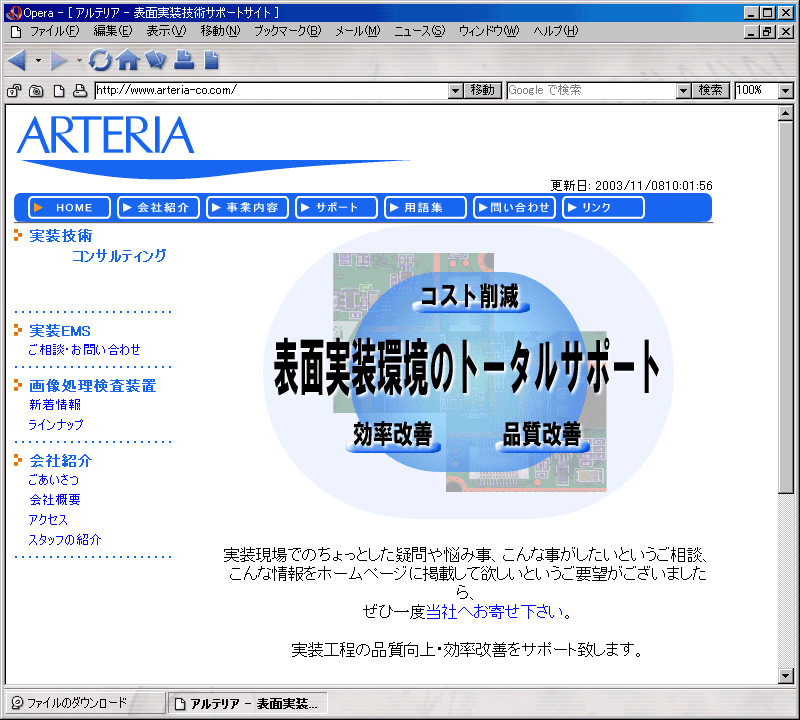
Task: Click the New page icon in main toolbar
Action: tap(211, 60)
